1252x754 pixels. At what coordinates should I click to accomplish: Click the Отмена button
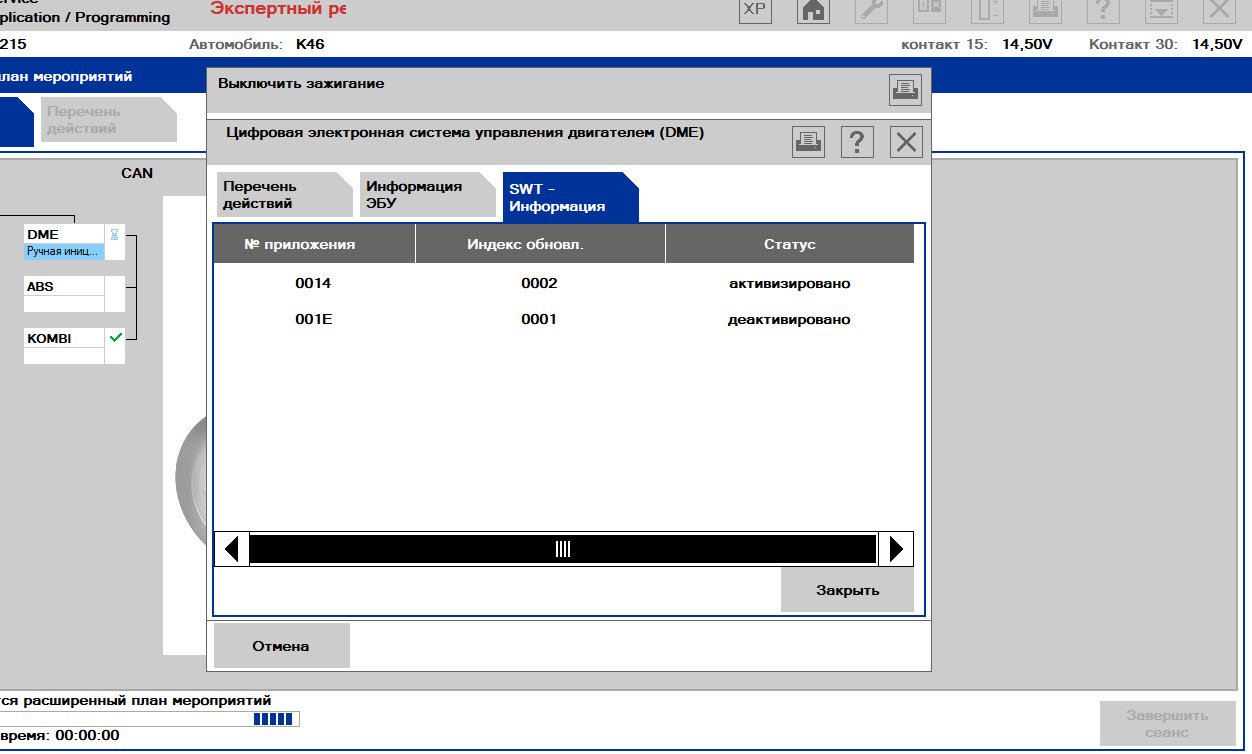[281, 646]
